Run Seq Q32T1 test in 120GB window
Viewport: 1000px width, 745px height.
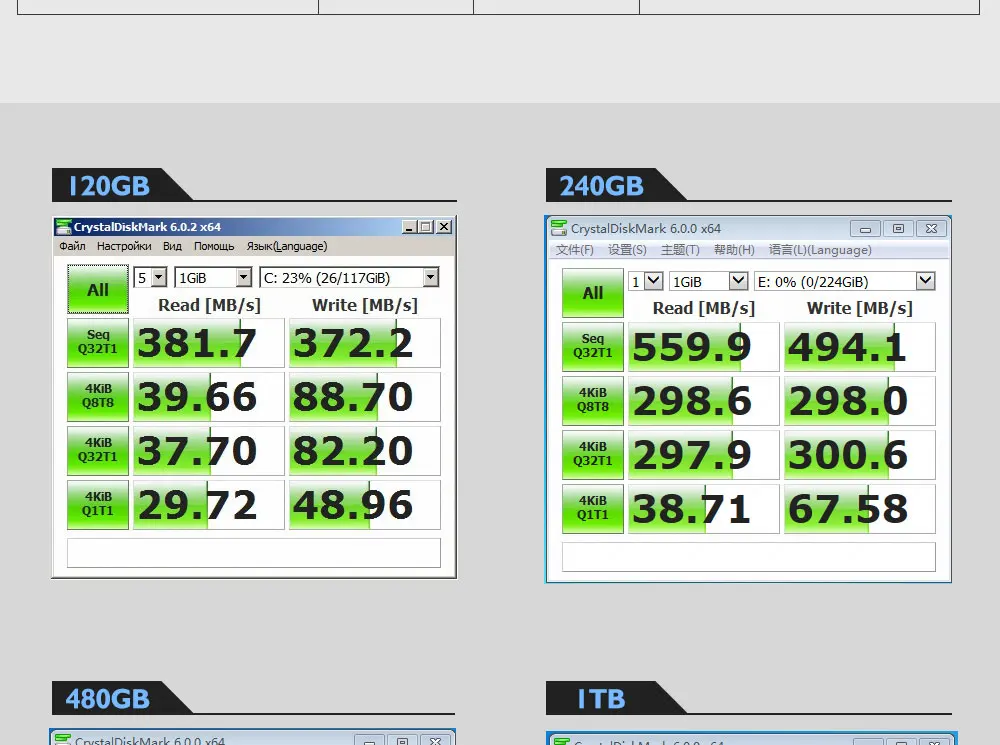[x=98, y=343]
